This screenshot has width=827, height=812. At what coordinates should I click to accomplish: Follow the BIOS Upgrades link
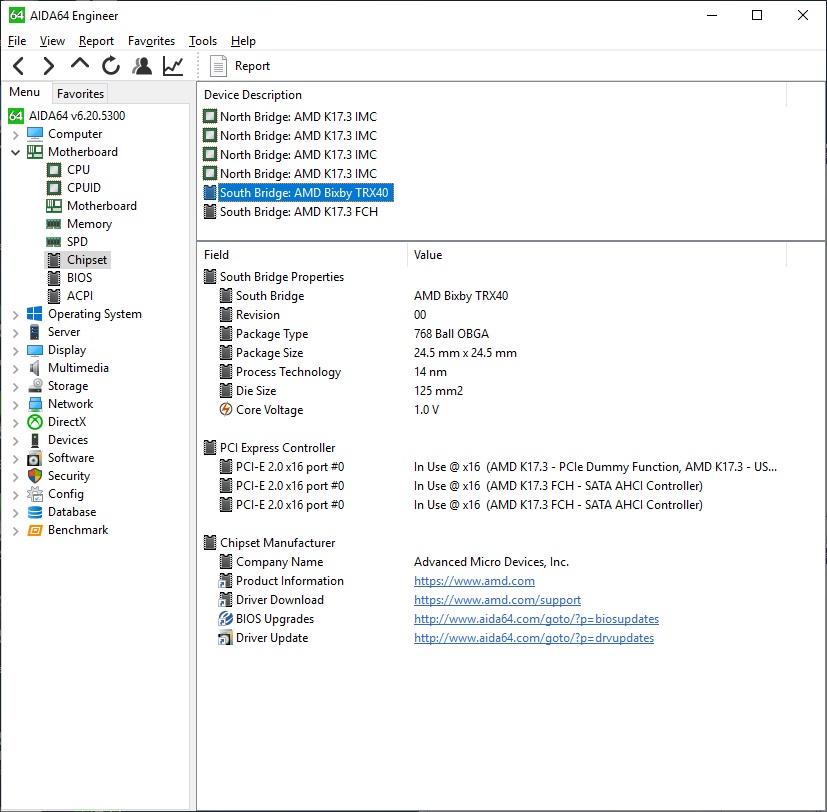tap(536, 619)
